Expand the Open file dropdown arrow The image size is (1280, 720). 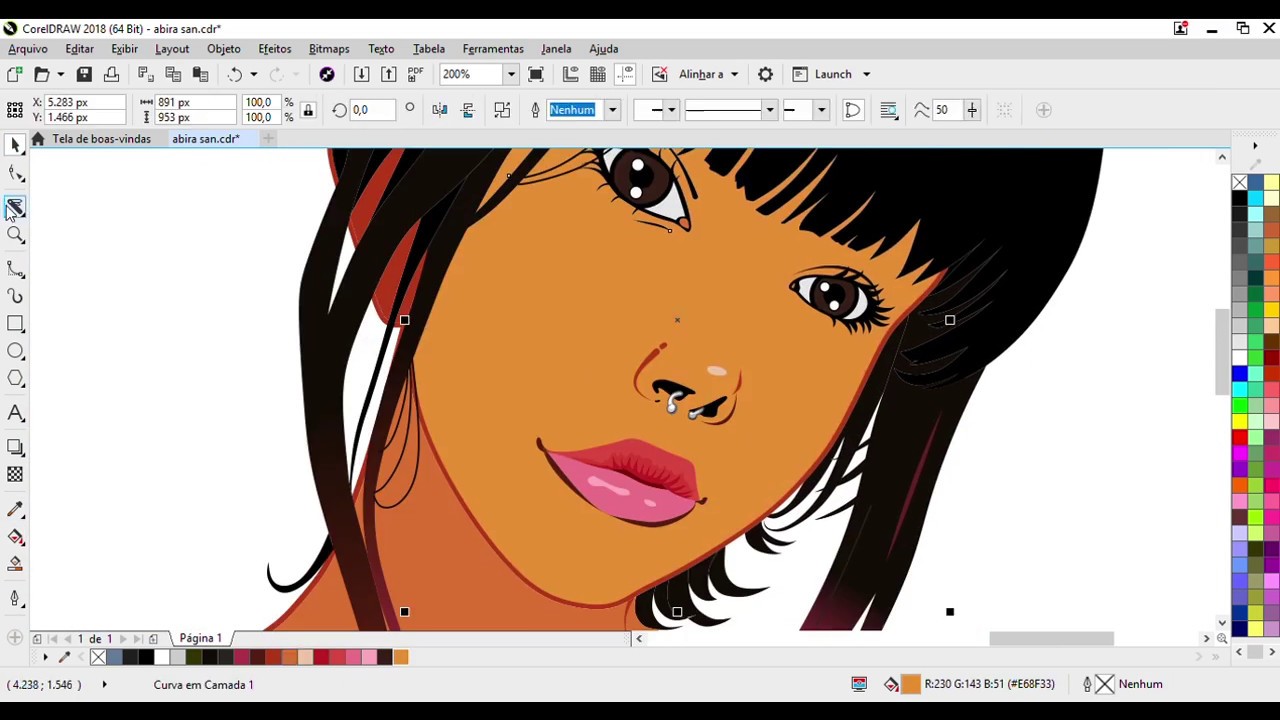coord(60,74)
